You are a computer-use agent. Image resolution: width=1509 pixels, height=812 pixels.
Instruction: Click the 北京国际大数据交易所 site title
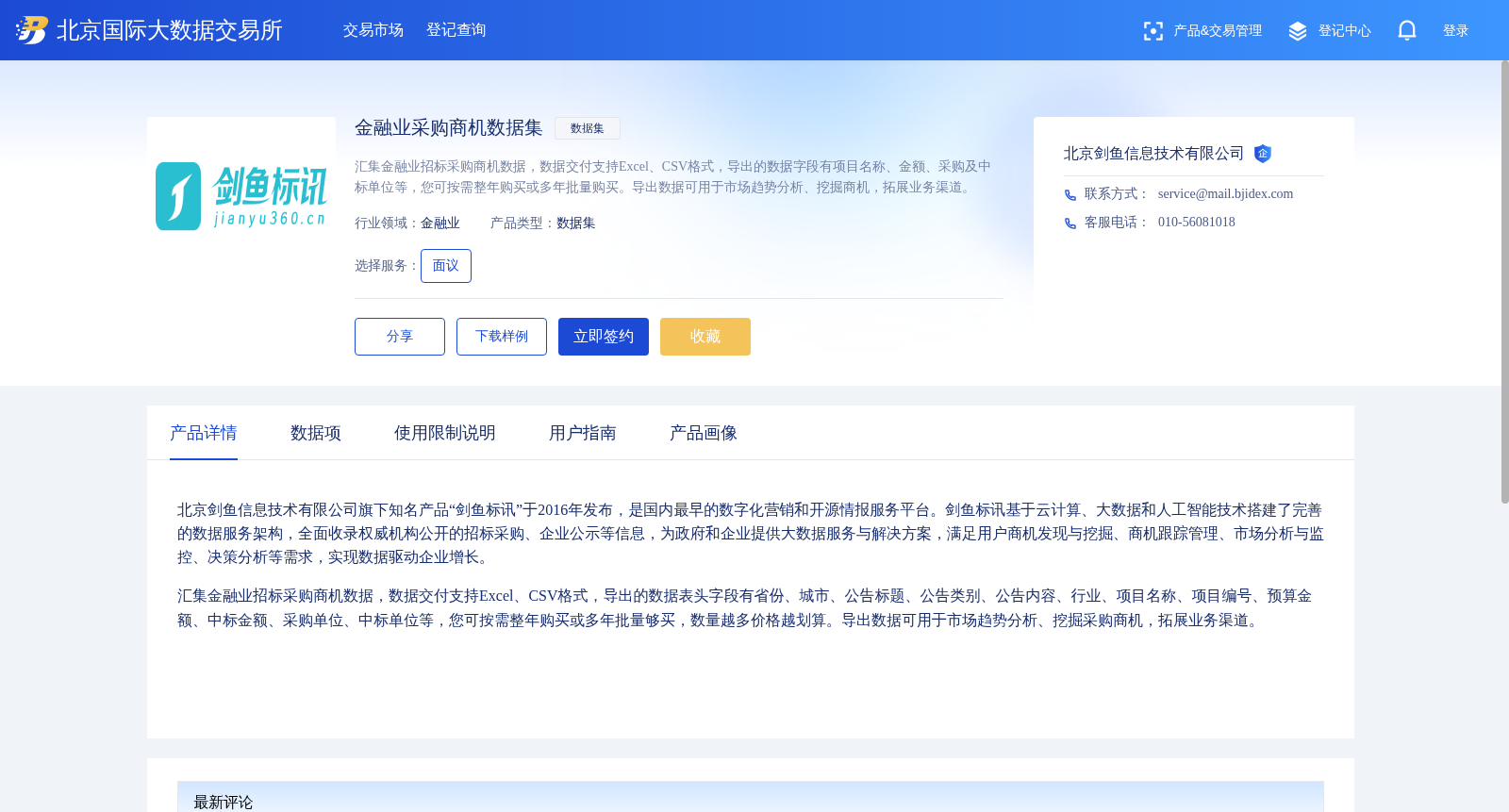(x=170, y=30)
